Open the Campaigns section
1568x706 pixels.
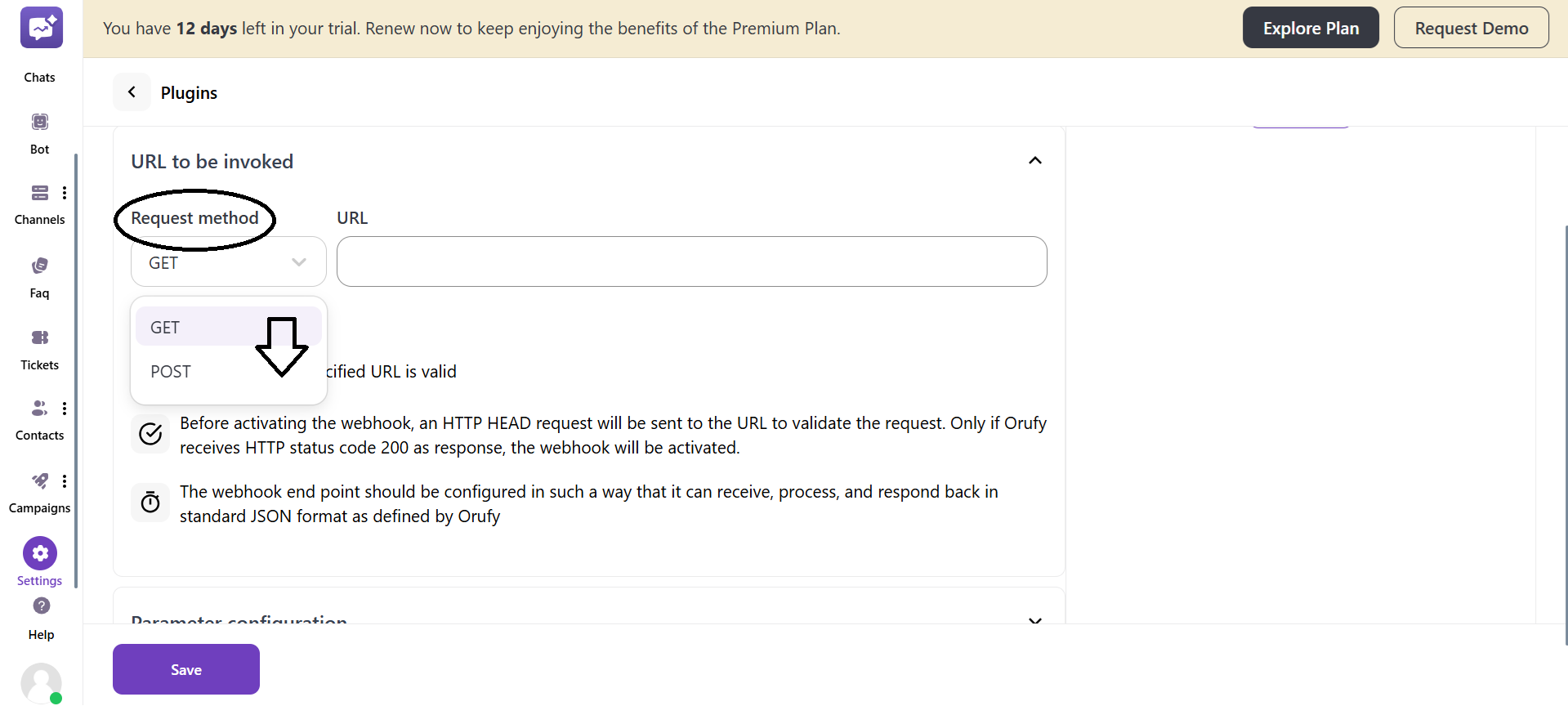[x=39, y=480]
